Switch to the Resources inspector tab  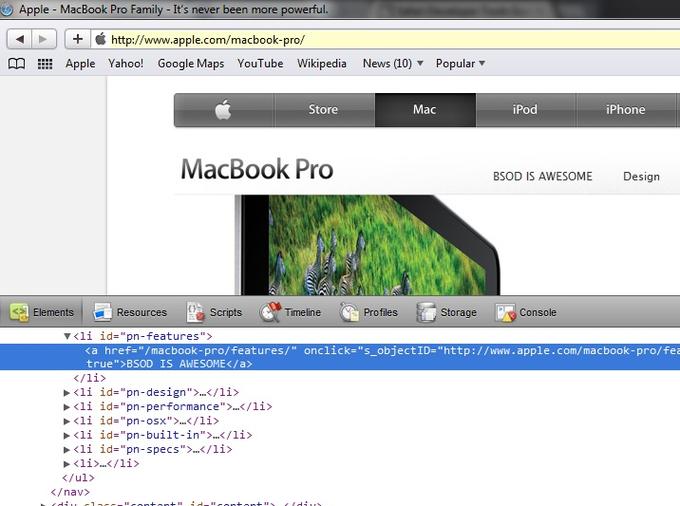[x=130, y=312]
